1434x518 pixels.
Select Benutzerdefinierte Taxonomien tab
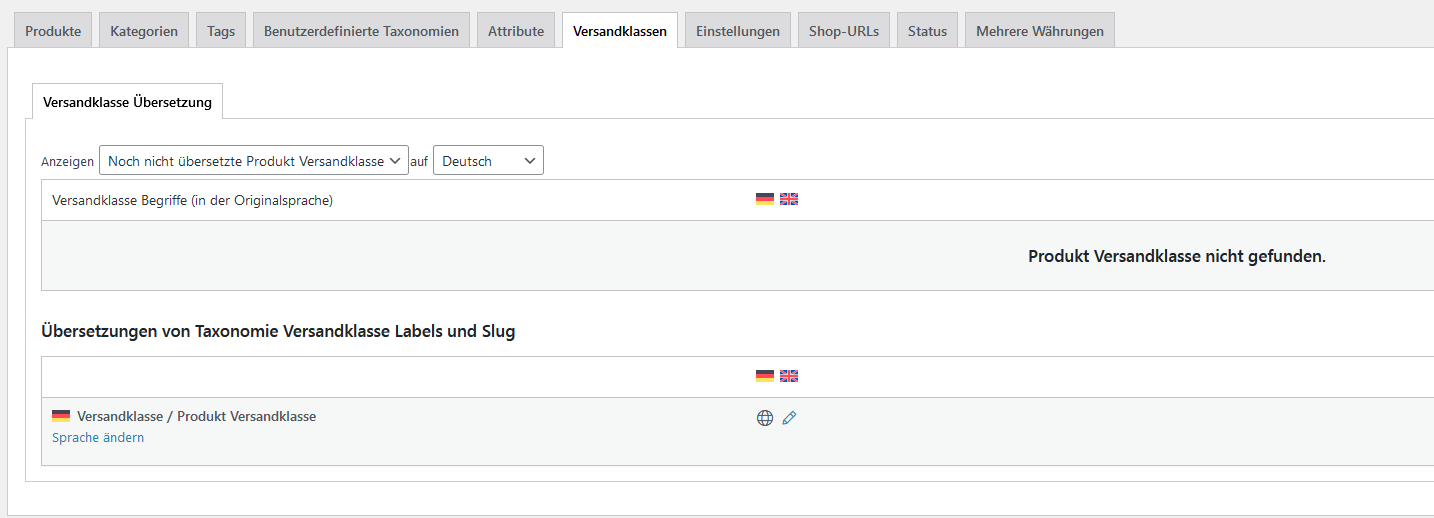tap(361, 31)
